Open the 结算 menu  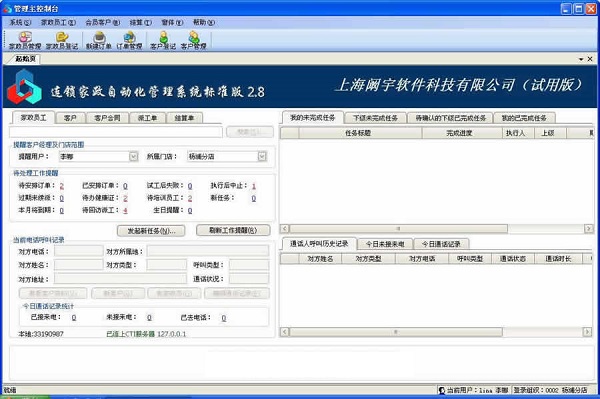coord(140,23)
